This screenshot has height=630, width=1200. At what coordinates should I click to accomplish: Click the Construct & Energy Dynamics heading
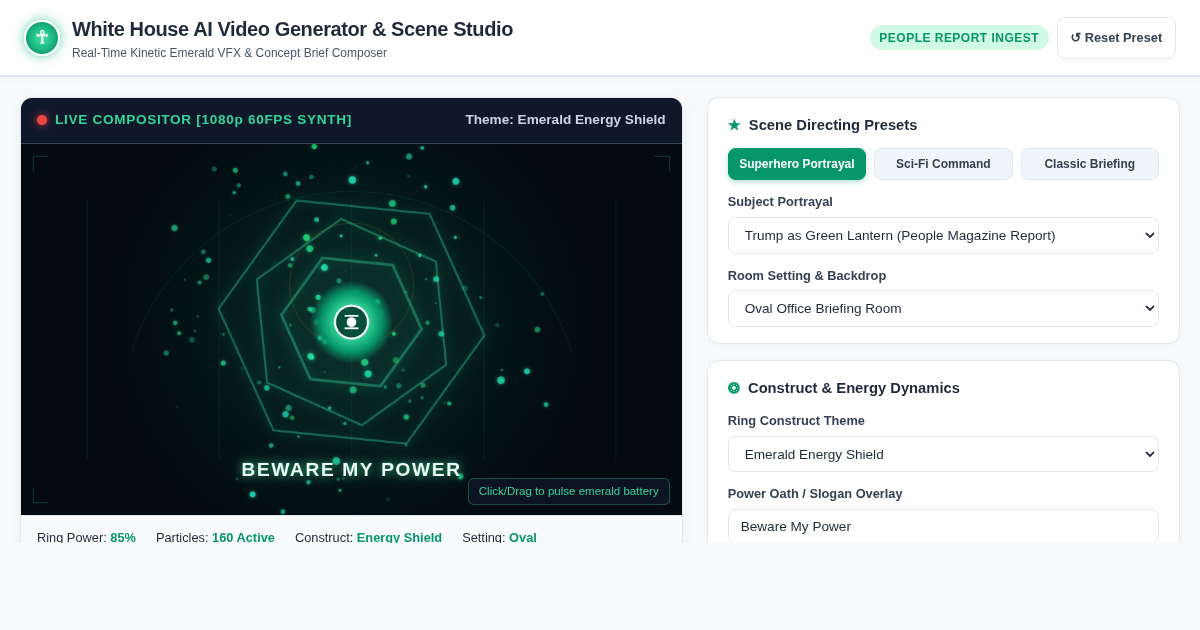pos(854,388)
